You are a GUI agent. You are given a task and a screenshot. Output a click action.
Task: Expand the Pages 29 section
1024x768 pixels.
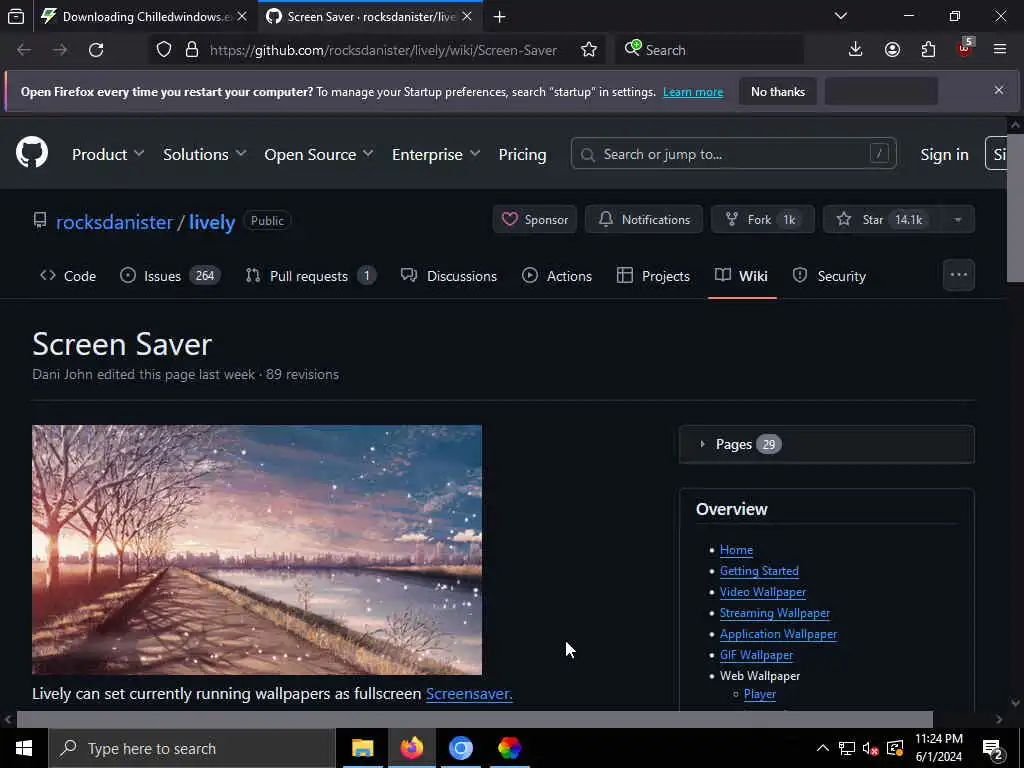click(x=827, y=444)
